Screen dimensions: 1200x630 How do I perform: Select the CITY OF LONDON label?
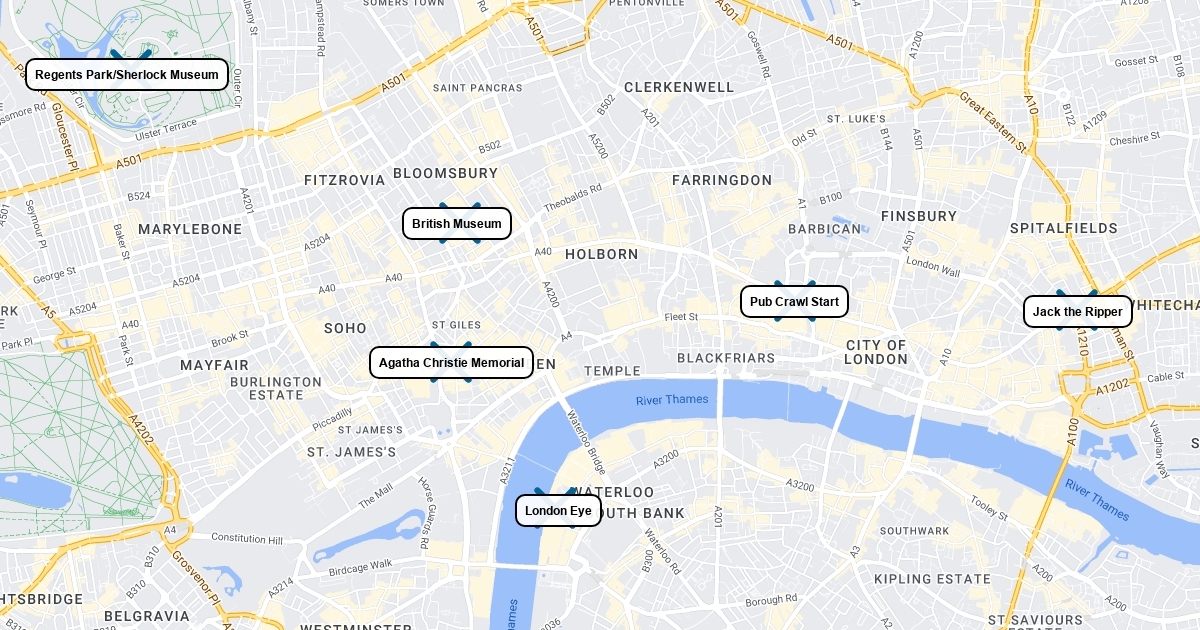click(x=876, y=352)
